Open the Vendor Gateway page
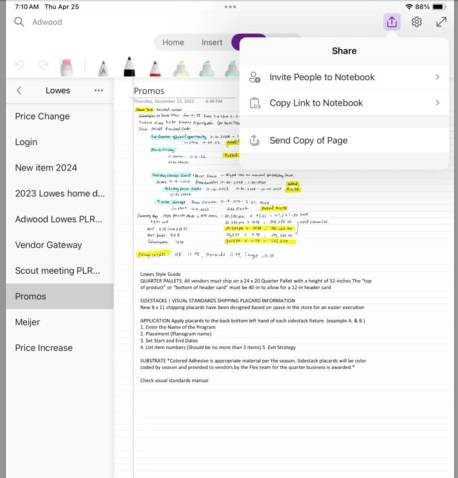 (60, 245)
